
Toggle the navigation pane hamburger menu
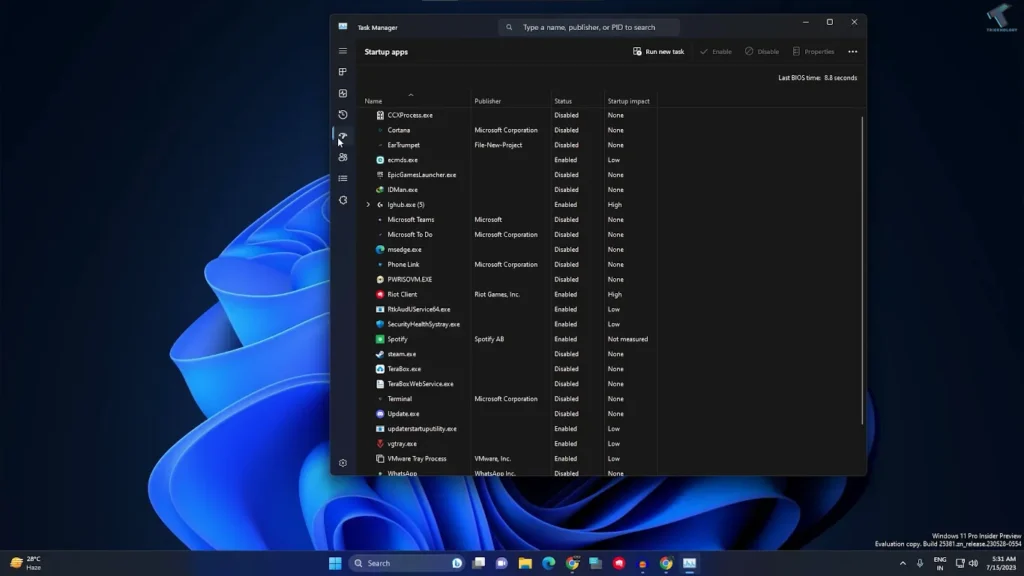click(x=343, y=50)
